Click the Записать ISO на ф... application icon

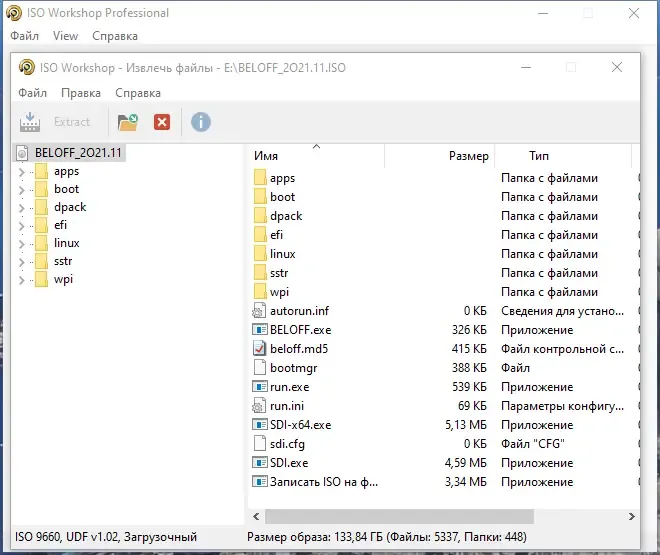click(x=259, y=481)
